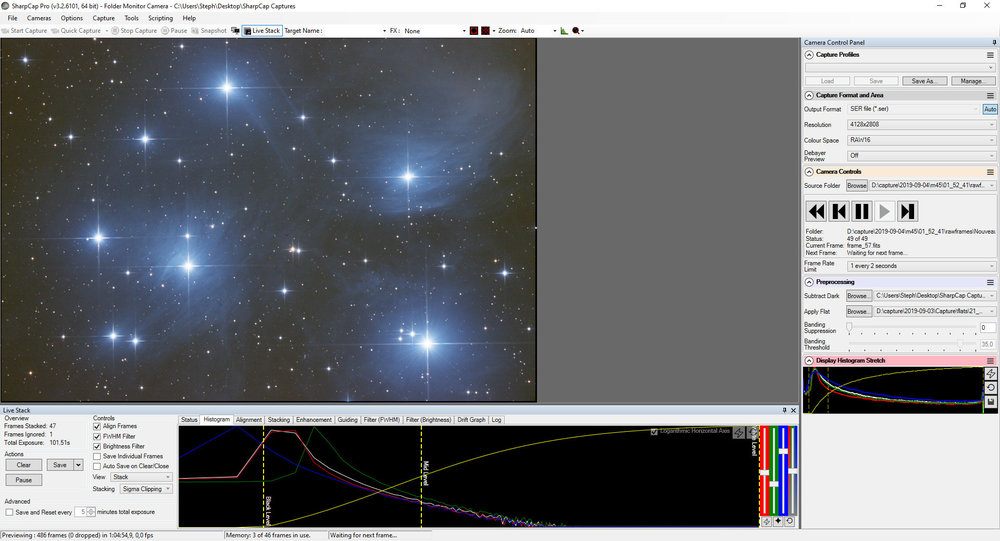This screenshot has height=541, width=1000.
Task: Click the skip to last frame icon
Action: pos(908,211)
